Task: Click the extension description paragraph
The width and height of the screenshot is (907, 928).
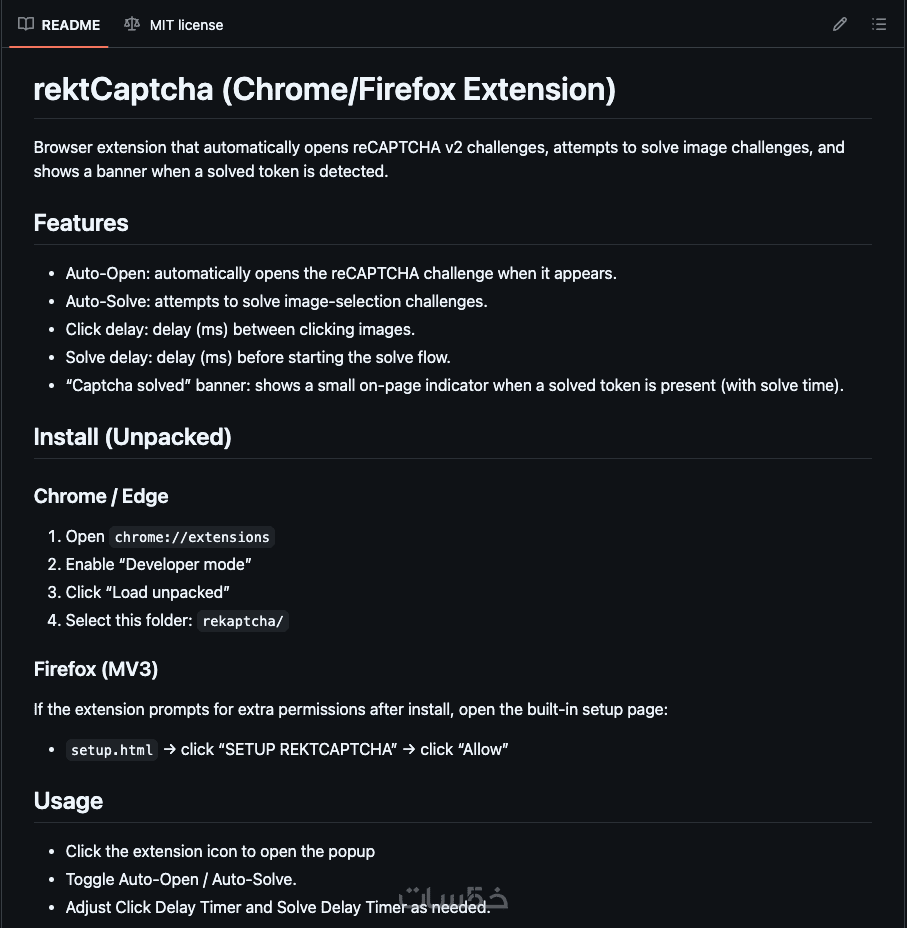Action: 438,159
